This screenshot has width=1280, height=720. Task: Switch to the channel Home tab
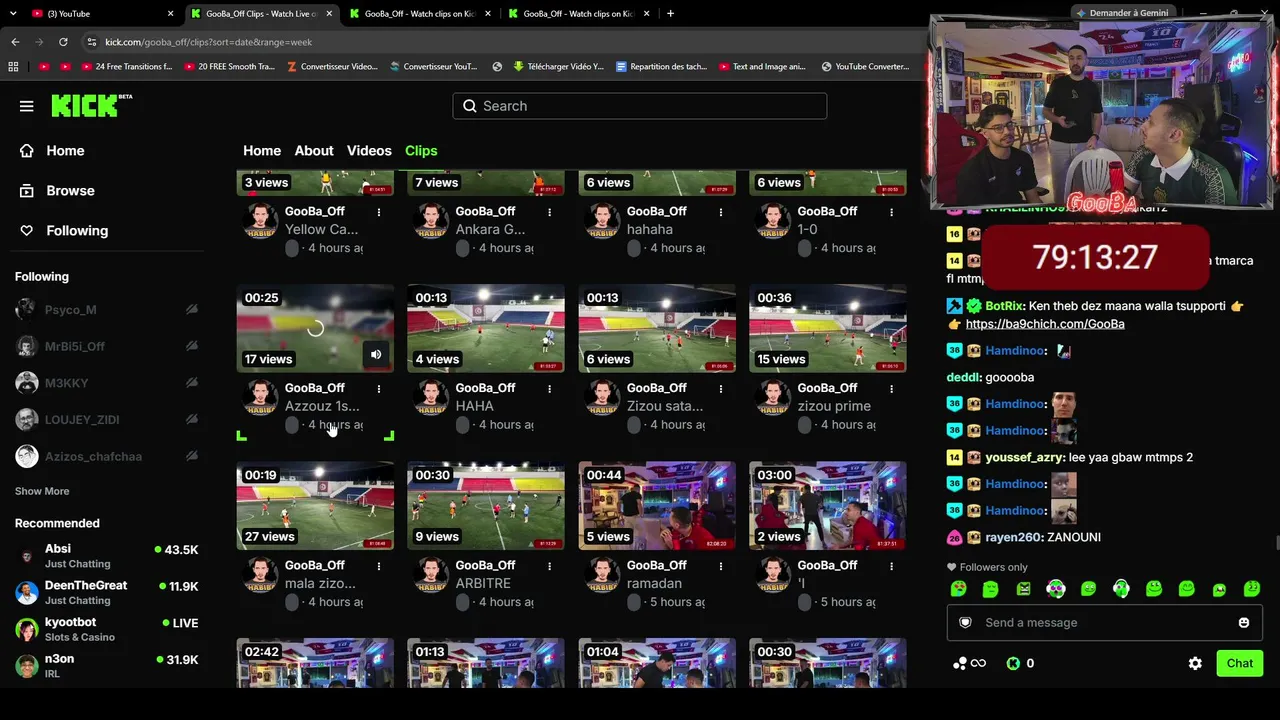262,151
